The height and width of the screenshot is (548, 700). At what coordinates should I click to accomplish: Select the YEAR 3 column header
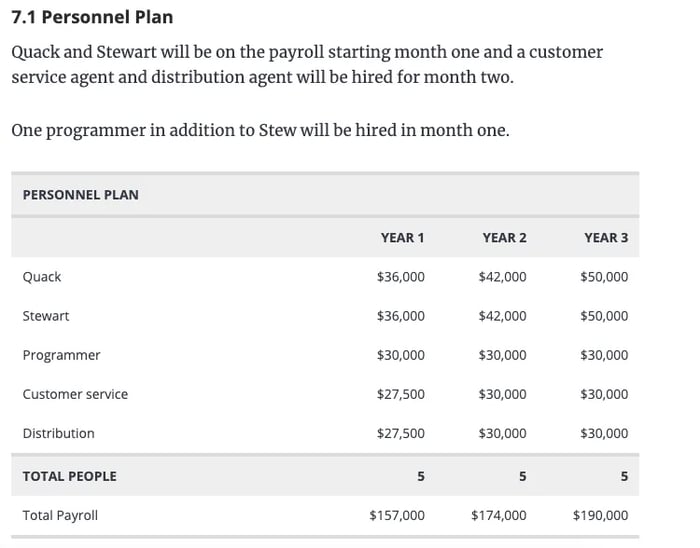coord(606,237)
